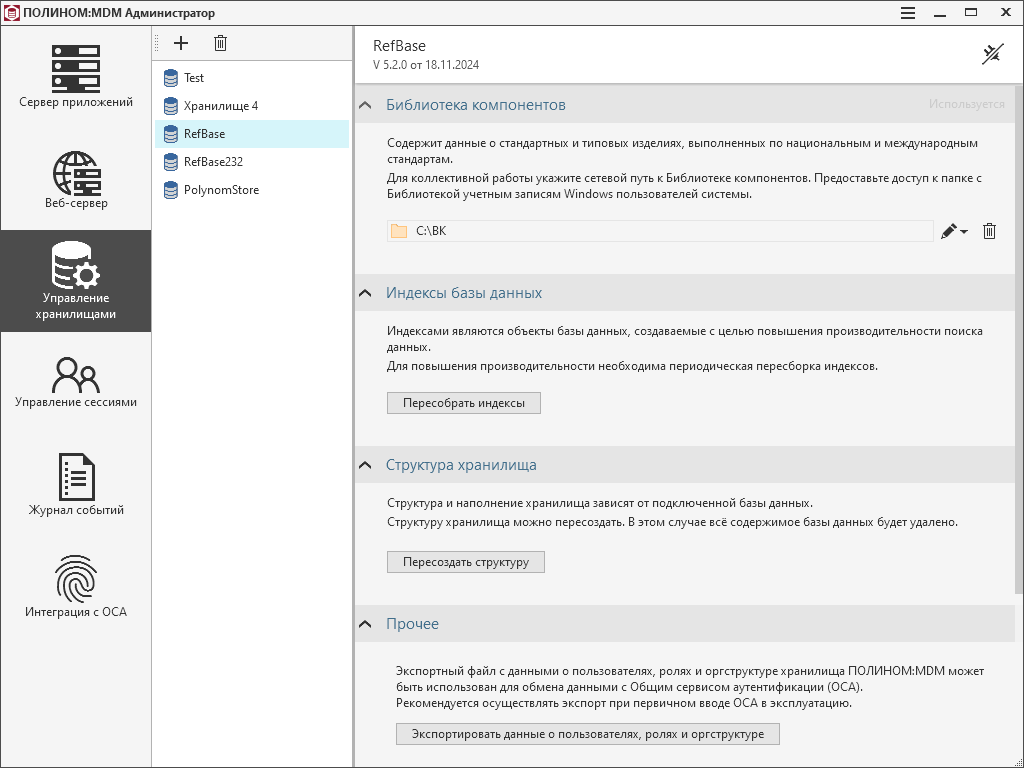The width and height of the screenshot is (1024, 768).
Task: Open Интеграция с ОСА section
Action: tap(76, 587)
